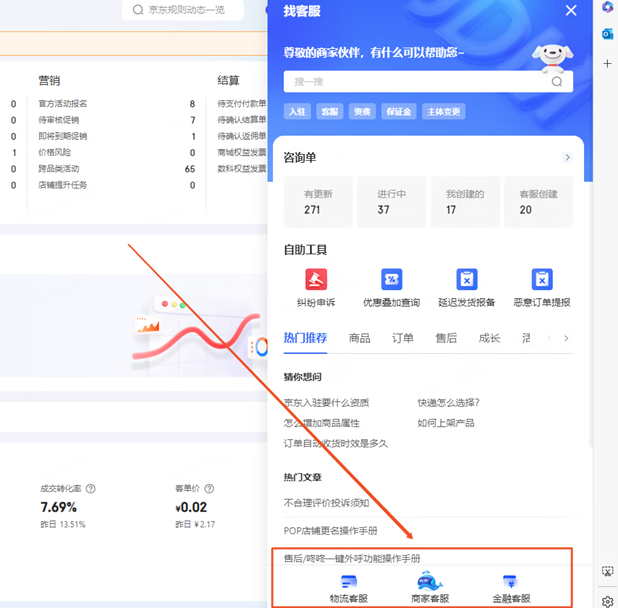Click 待确认结算单 in 结算 list
Viewport: 618px width, 608px height.
pyautogui.click(x=242, y=120)
